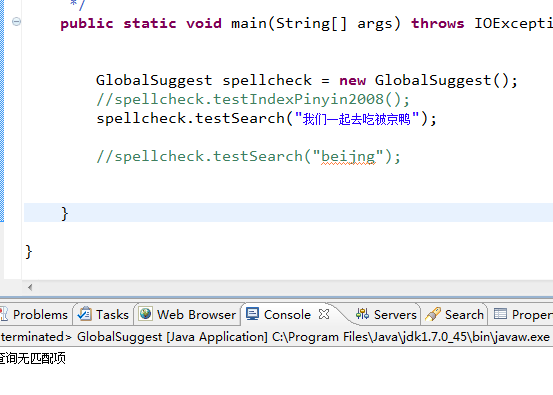
Task: Click the Web Browser globe icon
Action: pos(146,314)
